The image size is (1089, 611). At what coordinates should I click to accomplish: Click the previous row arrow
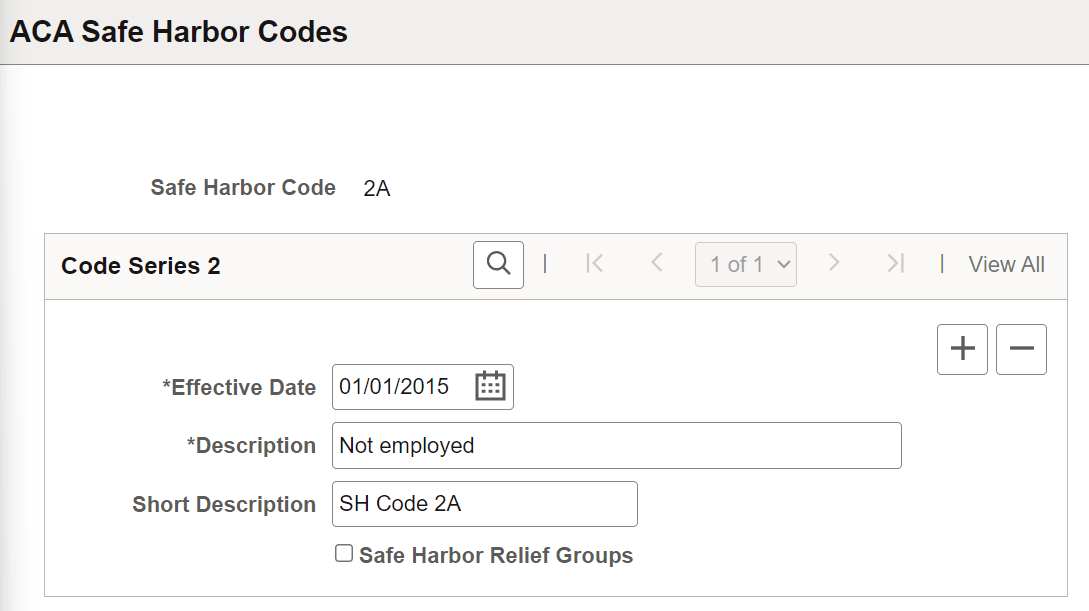coord(656,263)
